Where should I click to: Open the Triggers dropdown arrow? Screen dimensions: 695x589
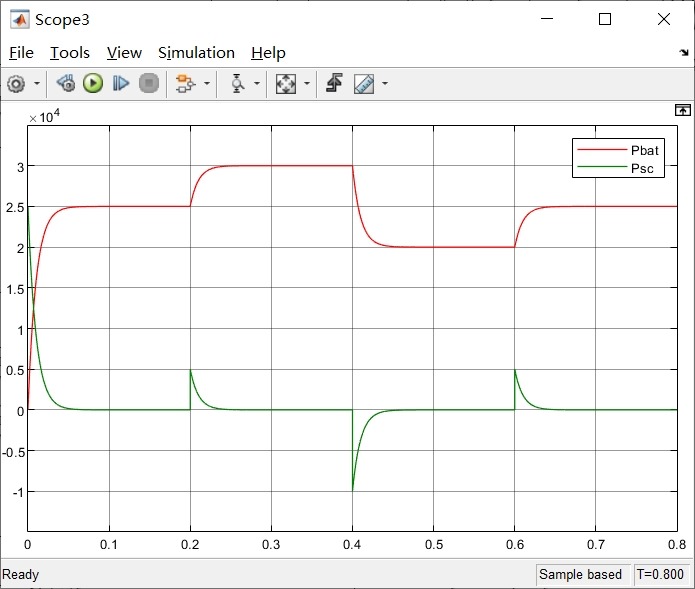pyautogui.click(x=257, y=83)
